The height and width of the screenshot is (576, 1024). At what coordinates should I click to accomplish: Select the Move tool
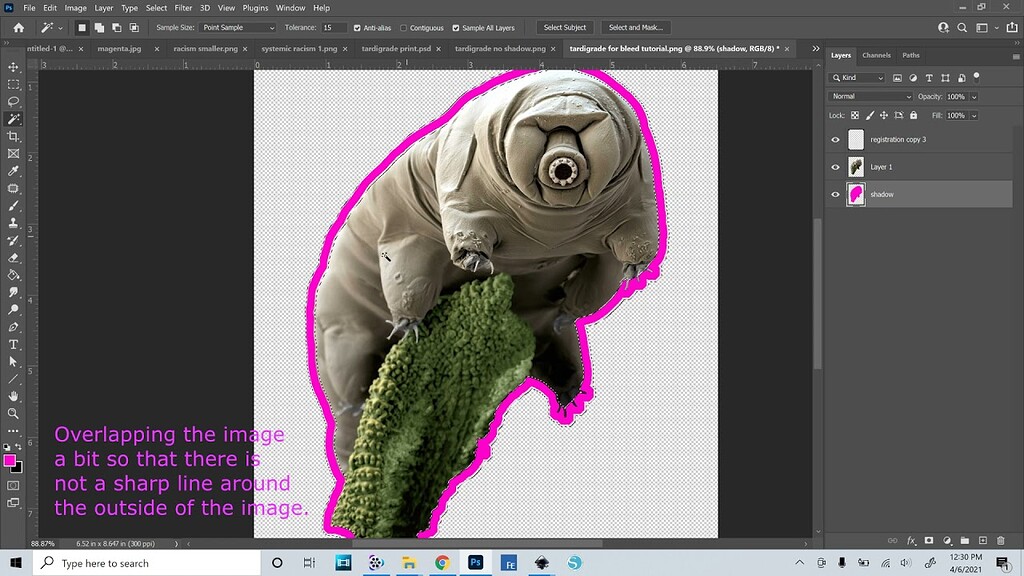tap(13, 67)
